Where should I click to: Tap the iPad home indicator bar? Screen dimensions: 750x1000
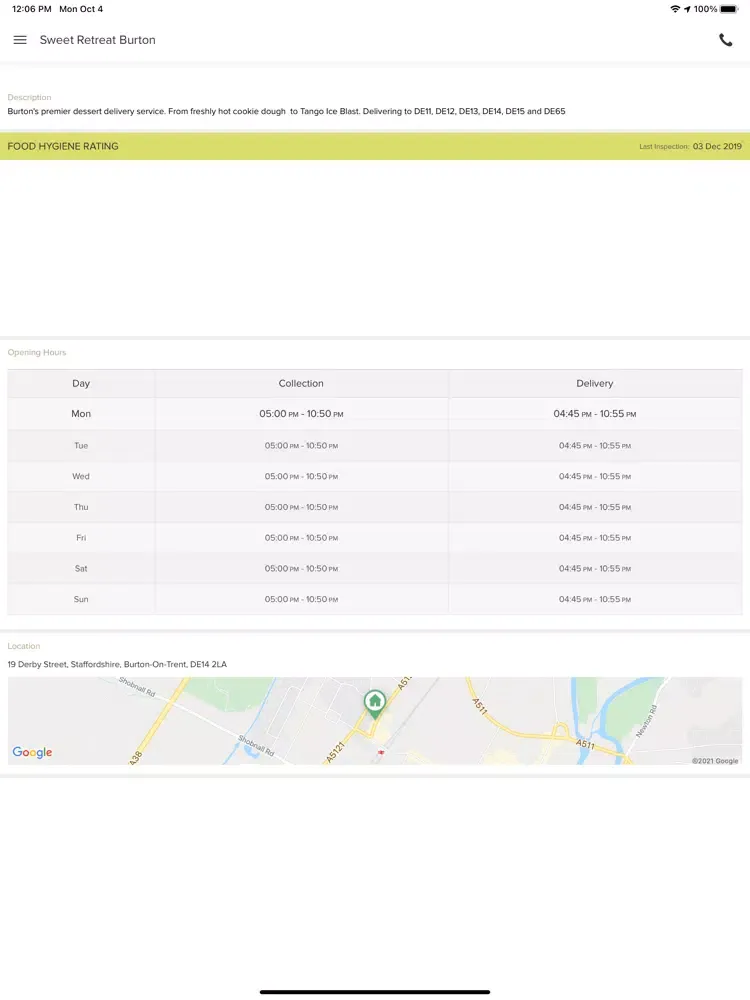(x=375, y=992)
